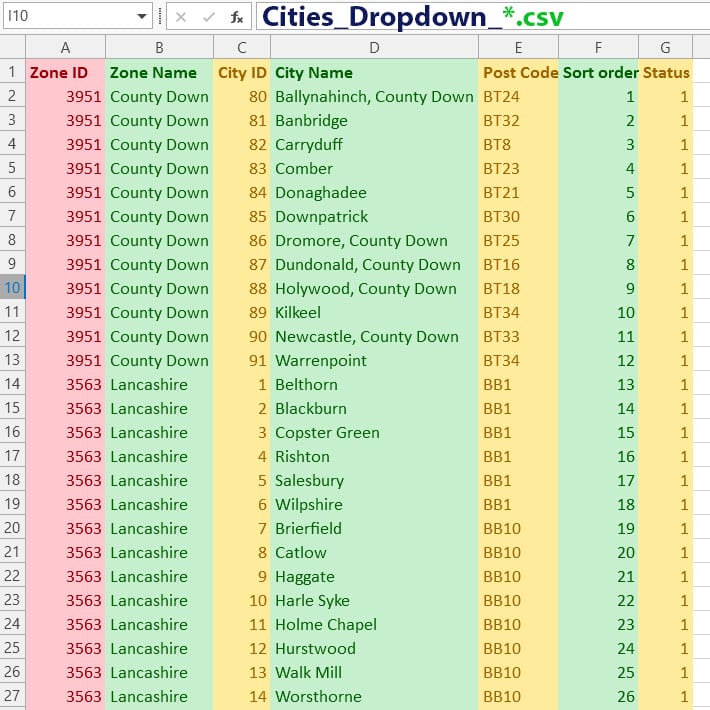The width and height of the screenshot is (710, 710).
Task: Click the Sort order header cell
Action: tap(598, 72)
